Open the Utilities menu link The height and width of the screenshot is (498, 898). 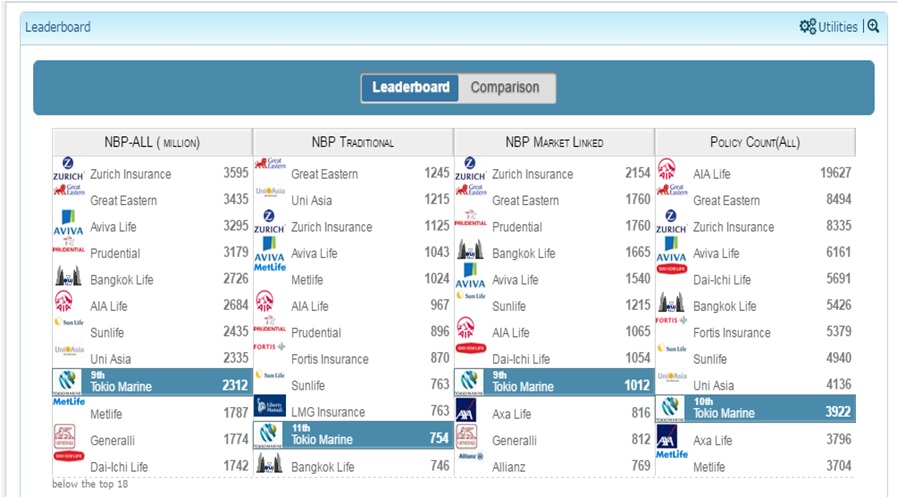[838, 27]
